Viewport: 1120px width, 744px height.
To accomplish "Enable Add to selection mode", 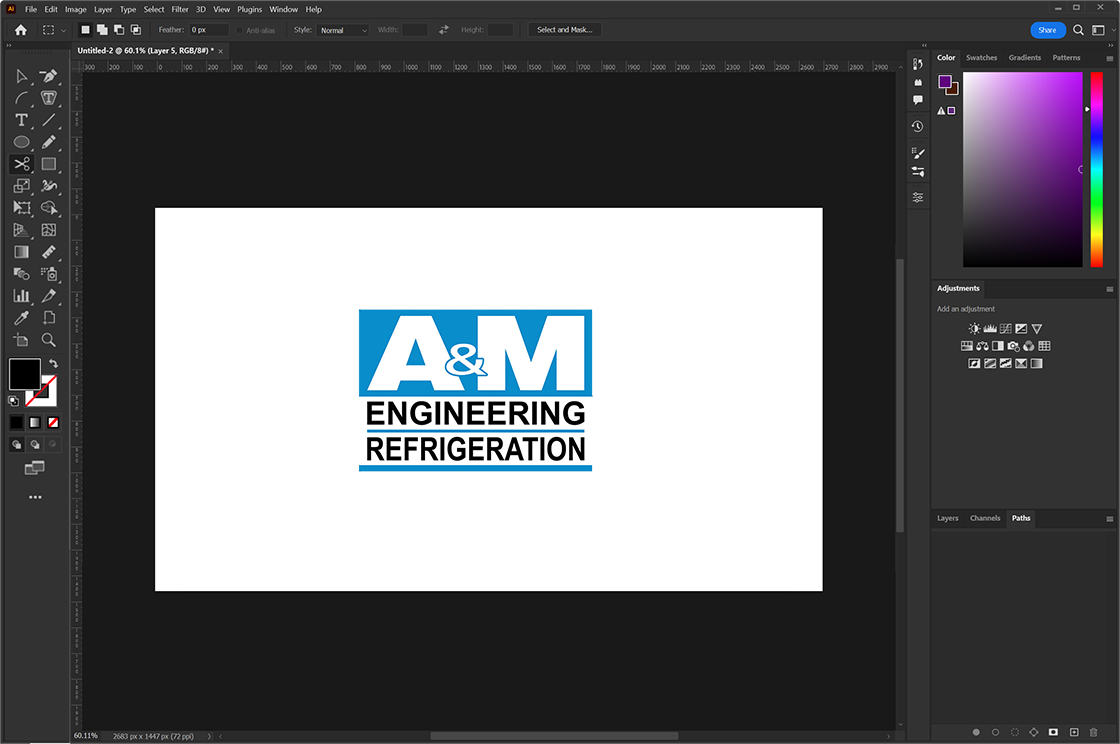I will [102, 30].
